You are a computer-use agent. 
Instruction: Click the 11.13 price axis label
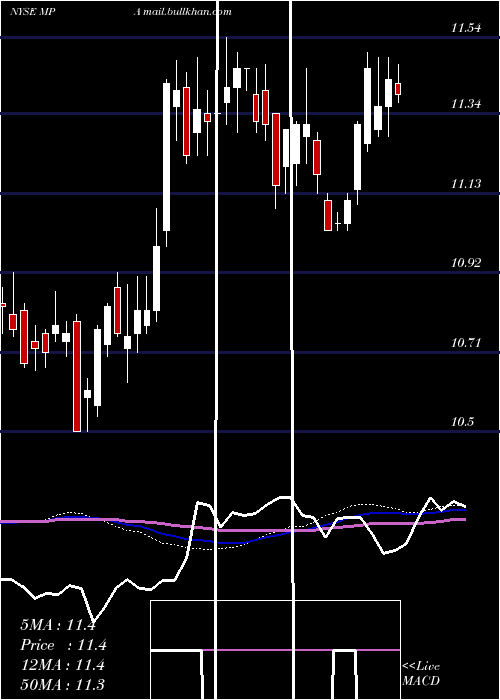pos(466,183)
